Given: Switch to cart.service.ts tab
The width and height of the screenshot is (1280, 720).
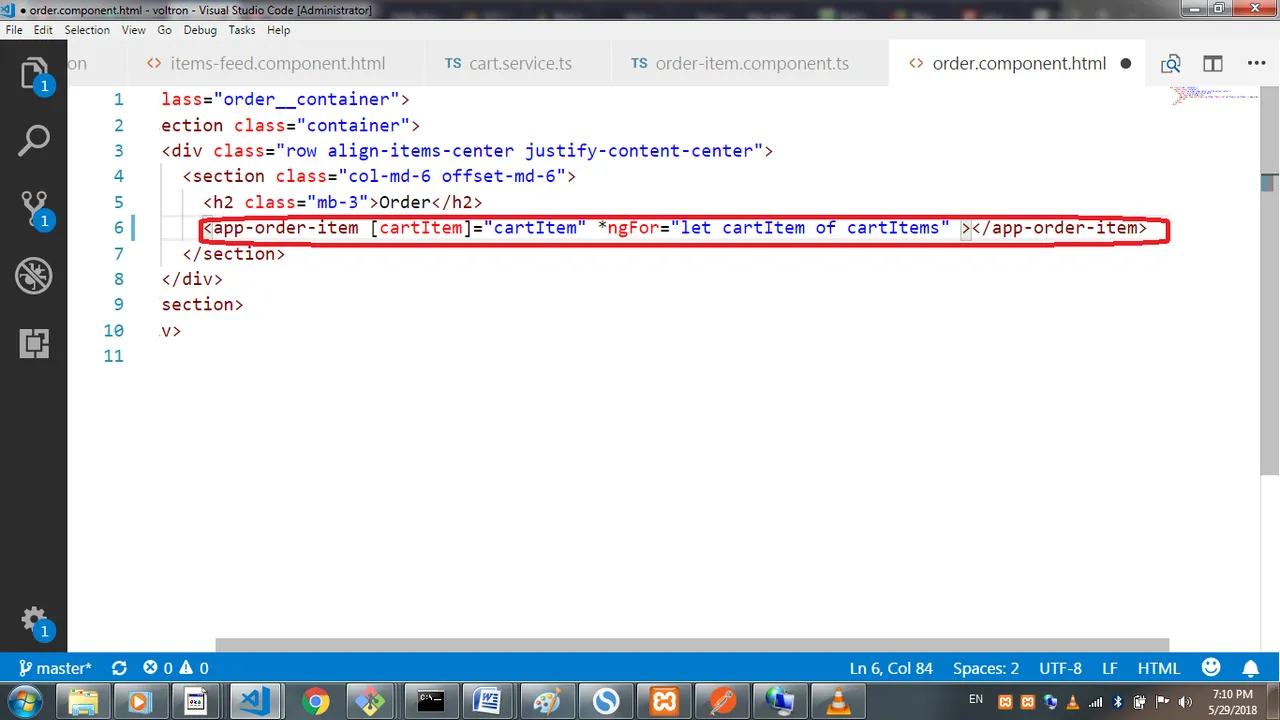Looking at the screenshot, I should 519,63.
